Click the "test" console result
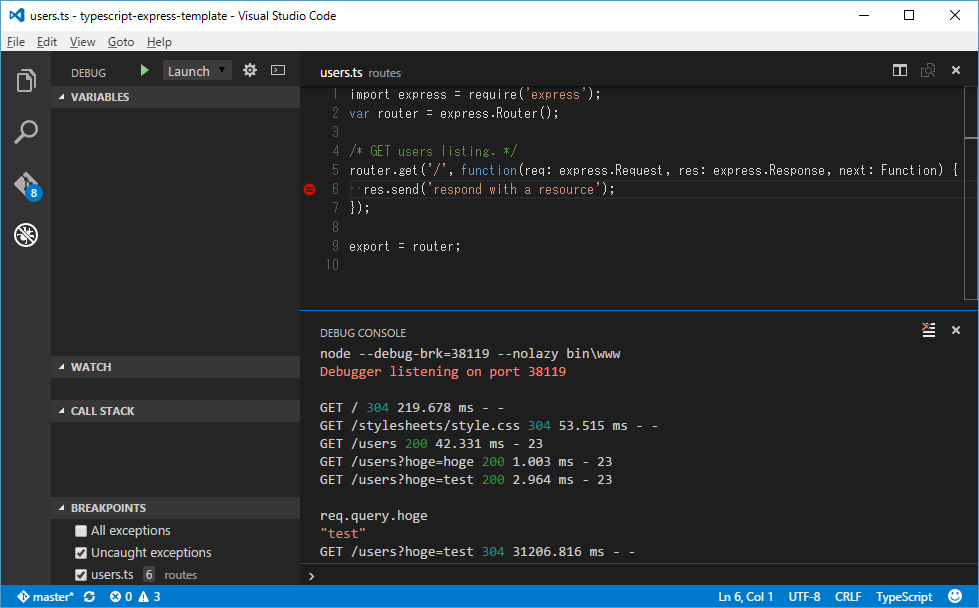 343,534
